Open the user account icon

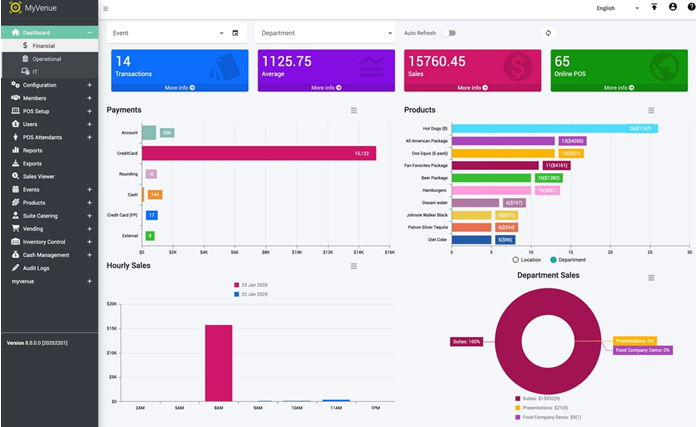pyautogui.click(x=672, y=7)
